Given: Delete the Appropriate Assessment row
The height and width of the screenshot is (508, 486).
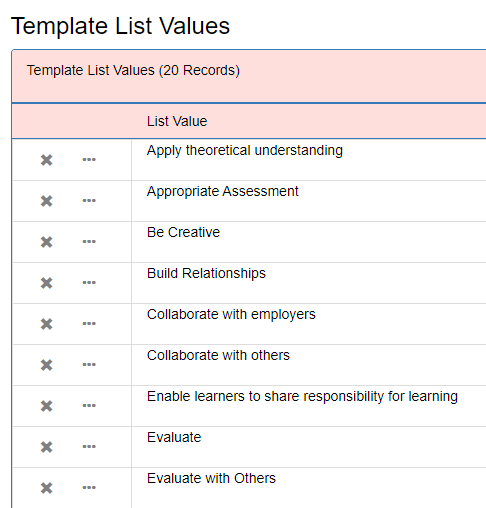Looking at the screenshot, I should [47, 201].
